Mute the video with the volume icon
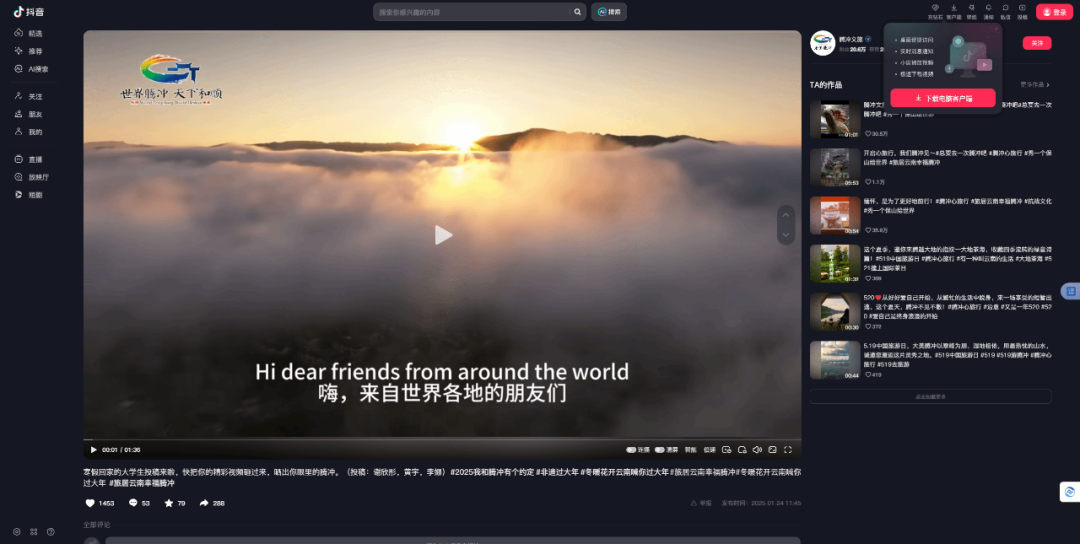The height and width of the screenshot is (544, 1080). click(x=757, y=450)
